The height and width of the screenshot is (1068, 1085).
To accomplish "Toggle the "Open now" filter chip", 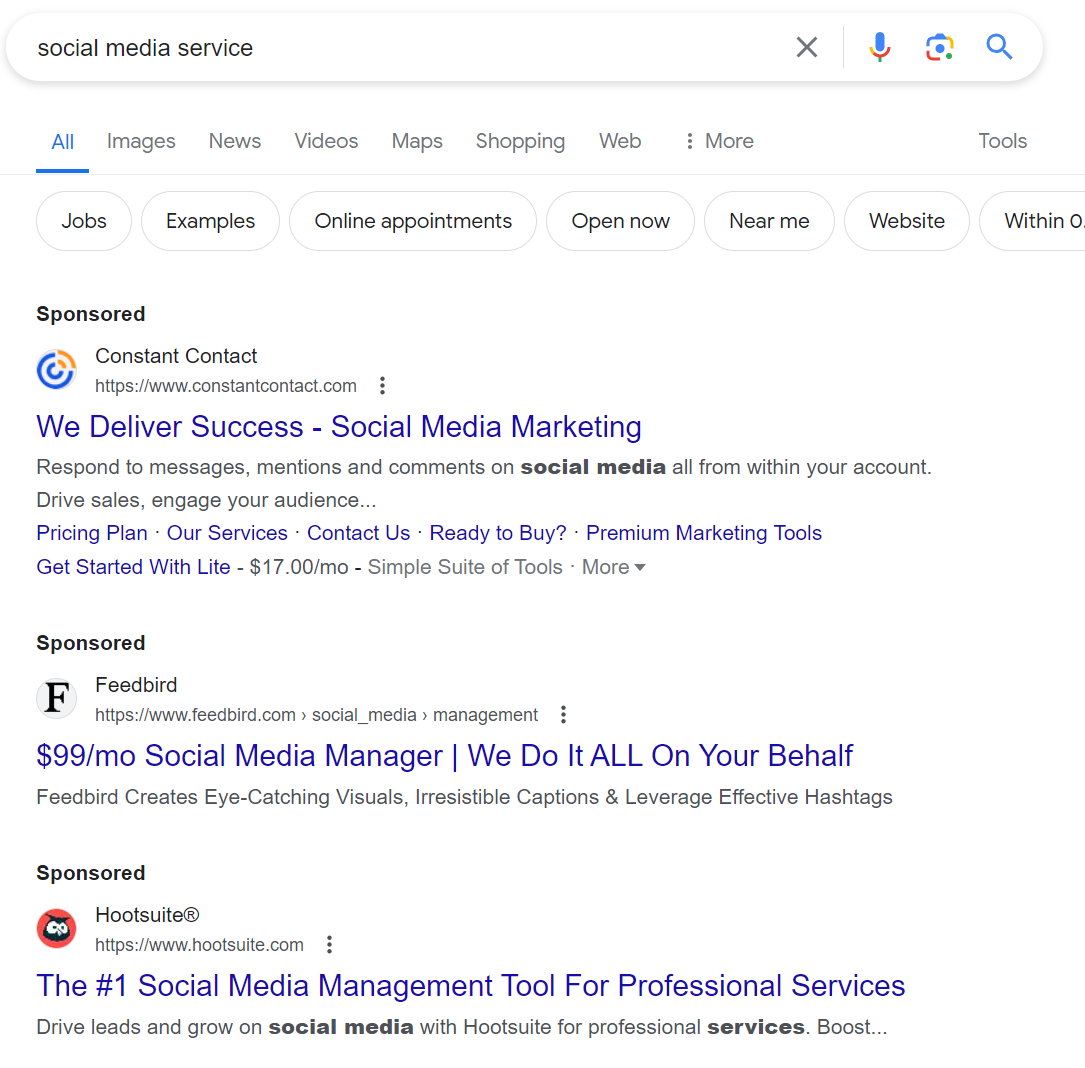I will (620, 221).
